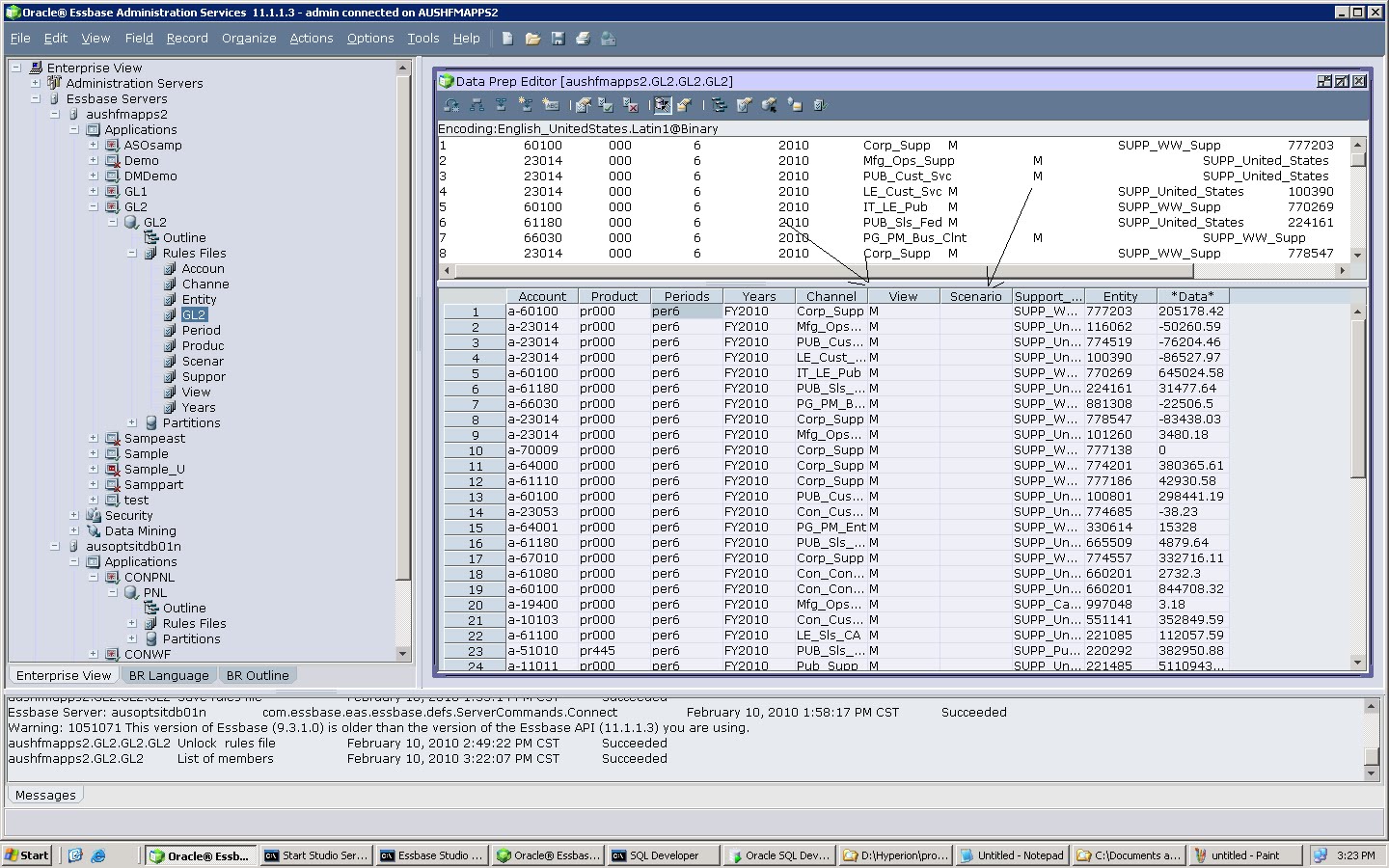Expand the Sampeast application node
Viewport: 1389px width, 868px height.
point(94,438)
